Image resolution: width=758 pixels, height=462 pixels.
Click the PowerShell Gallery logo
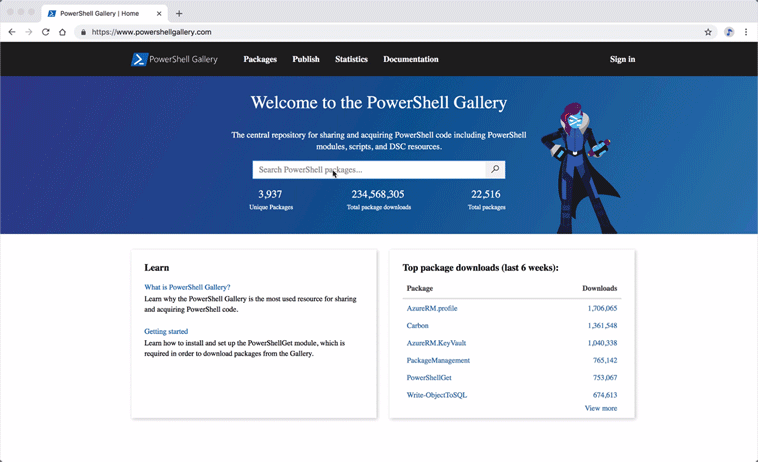coord(174,59)
